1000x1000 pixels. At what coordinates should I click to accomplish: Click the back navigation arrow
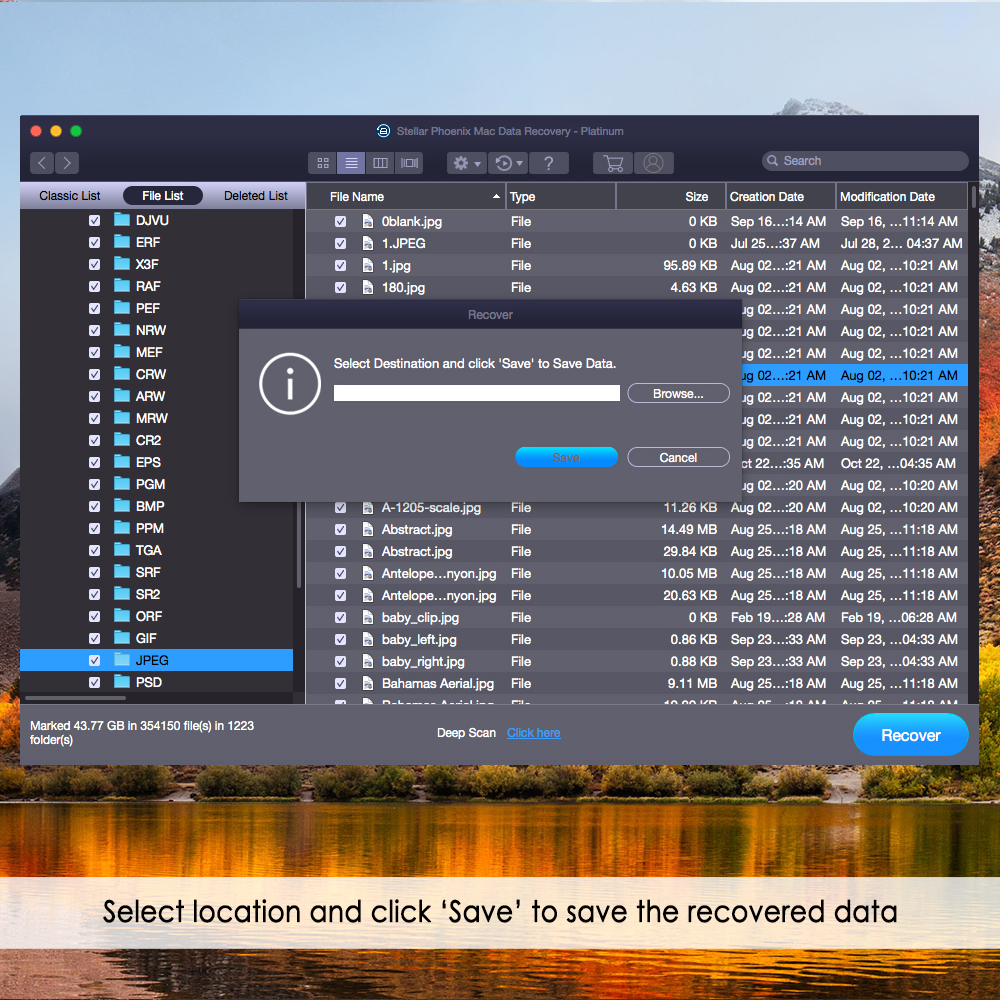click(42, 163)
